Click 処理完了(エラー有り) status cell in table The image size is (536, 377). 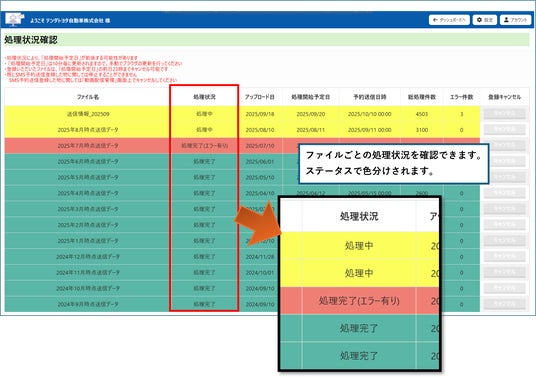(x=204, y=146)
